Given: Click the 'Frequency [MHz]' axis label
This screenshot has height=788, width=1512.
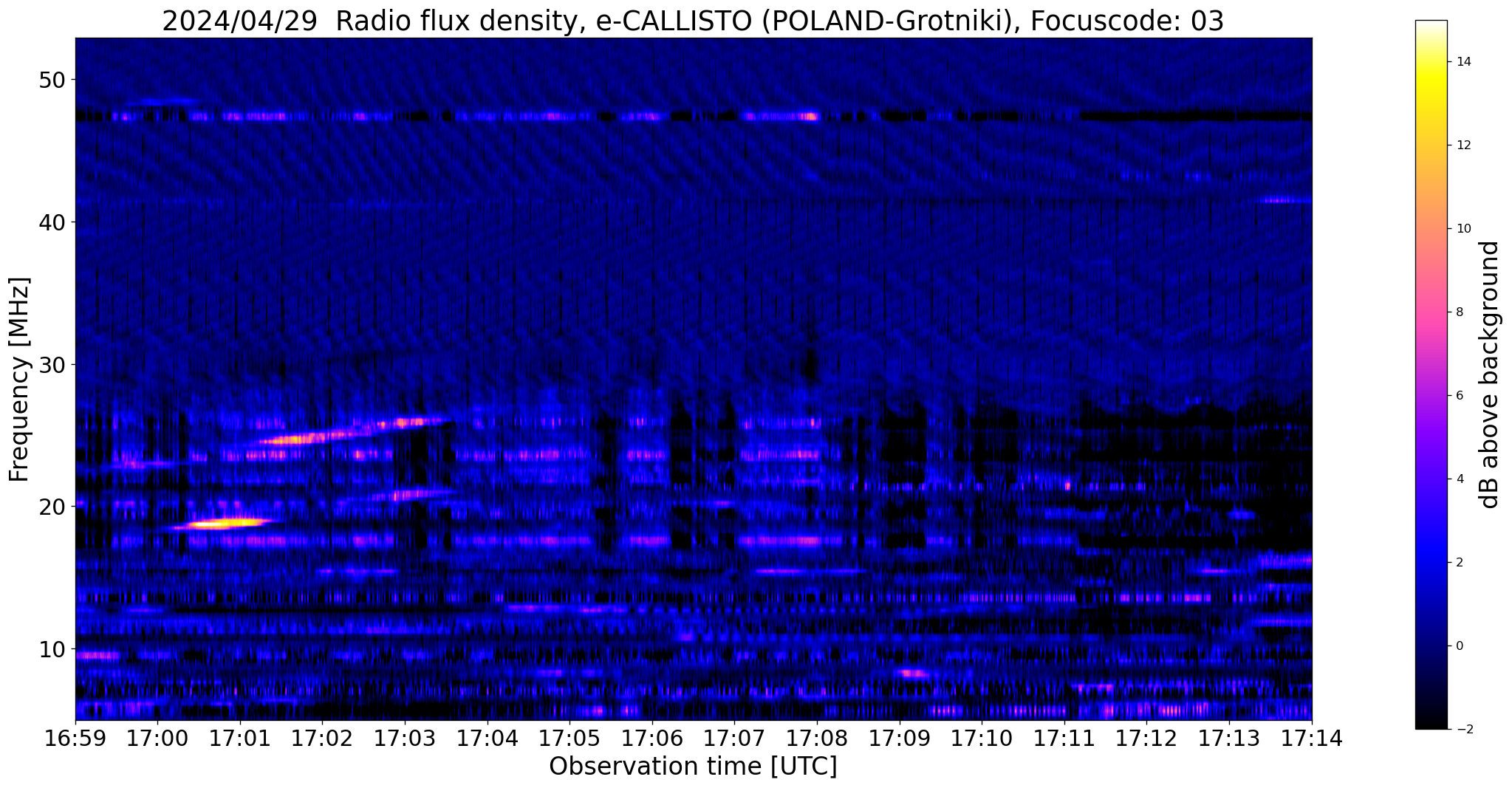Looking at the screenshot, I should tap(19, 380).
